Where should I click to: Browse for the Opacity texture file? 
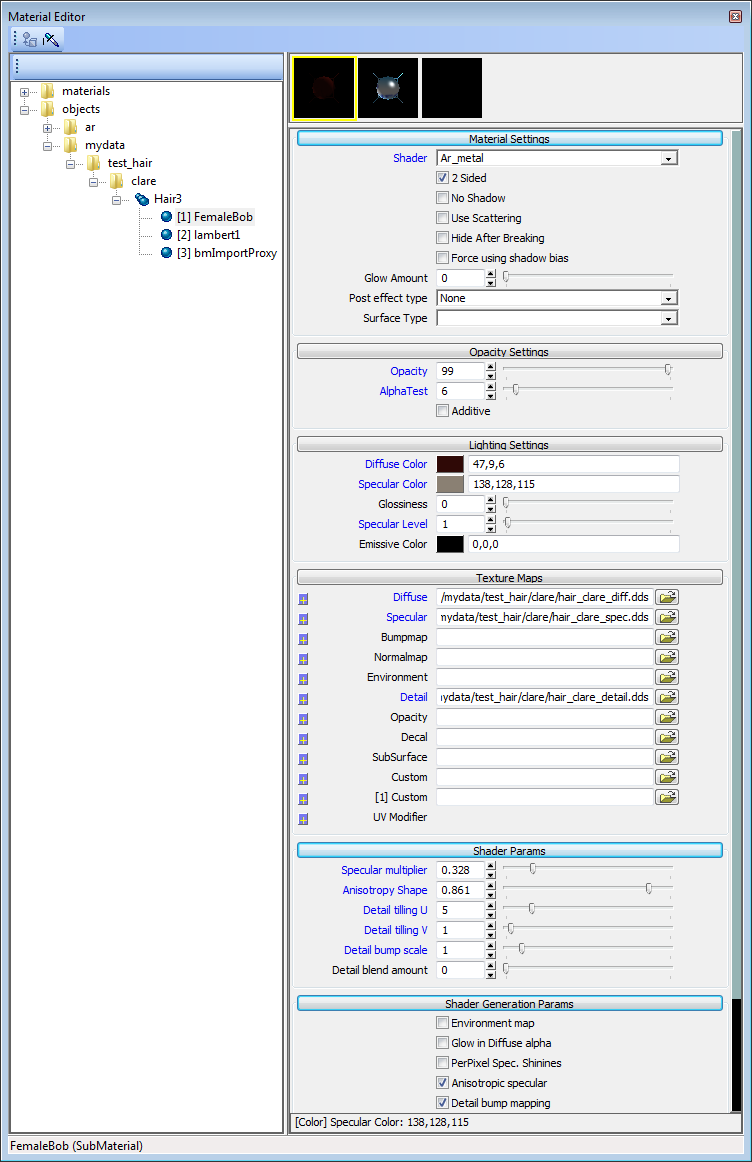coord(667,717)
